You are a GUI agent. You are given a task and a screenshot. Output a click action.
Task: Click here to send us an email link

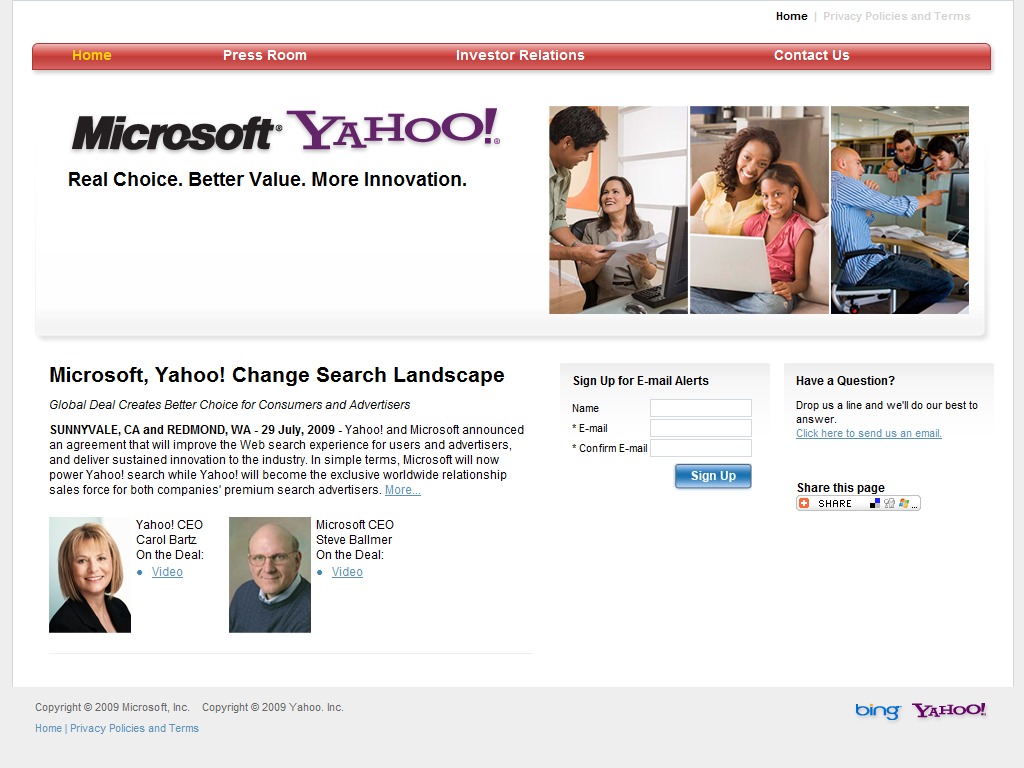point(869,433)
